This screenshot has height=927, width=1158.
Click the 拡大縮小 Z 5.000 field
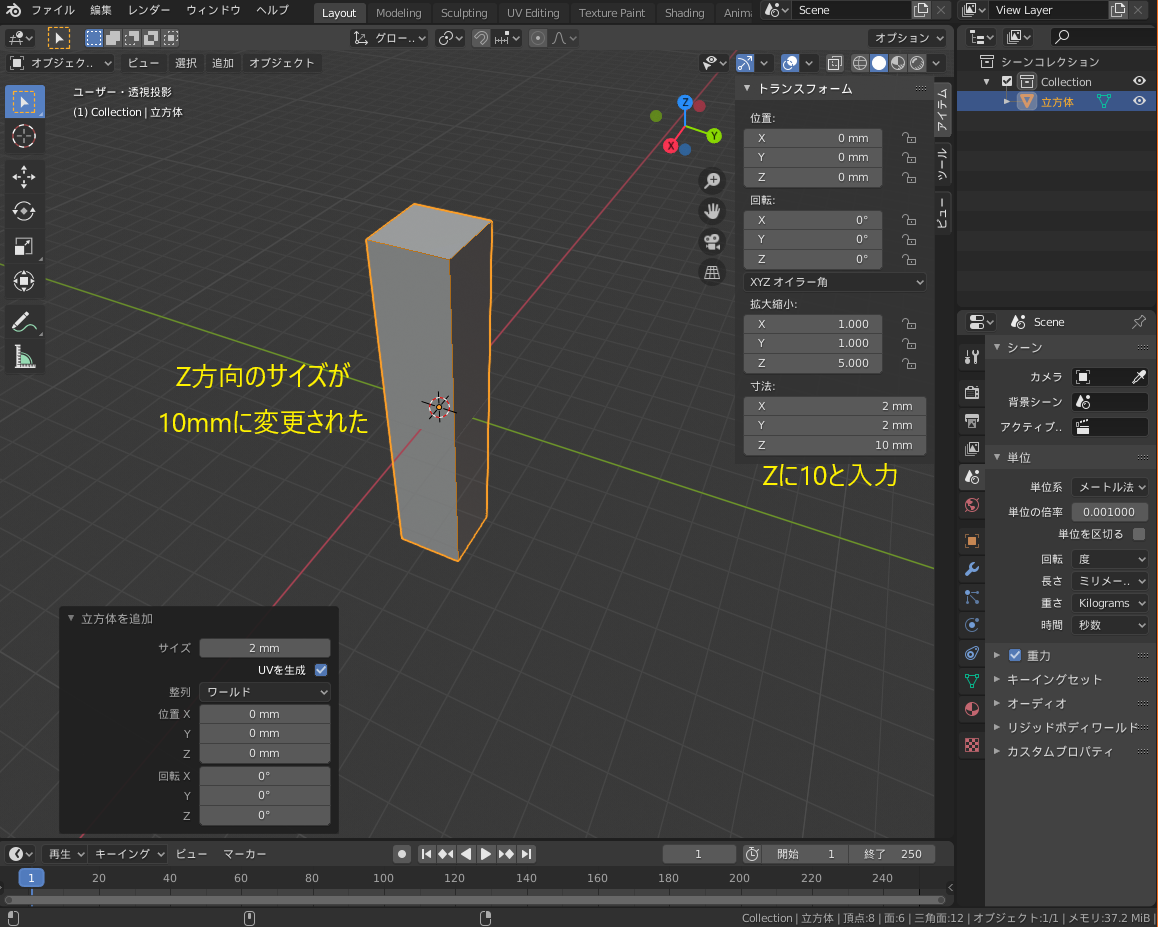coord(813,363)
